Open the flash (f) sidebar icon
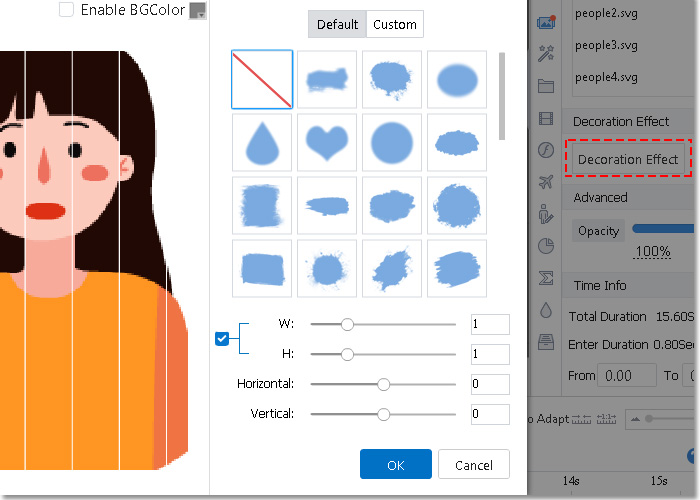The image size is (700, 500). [x=546, y=150]
